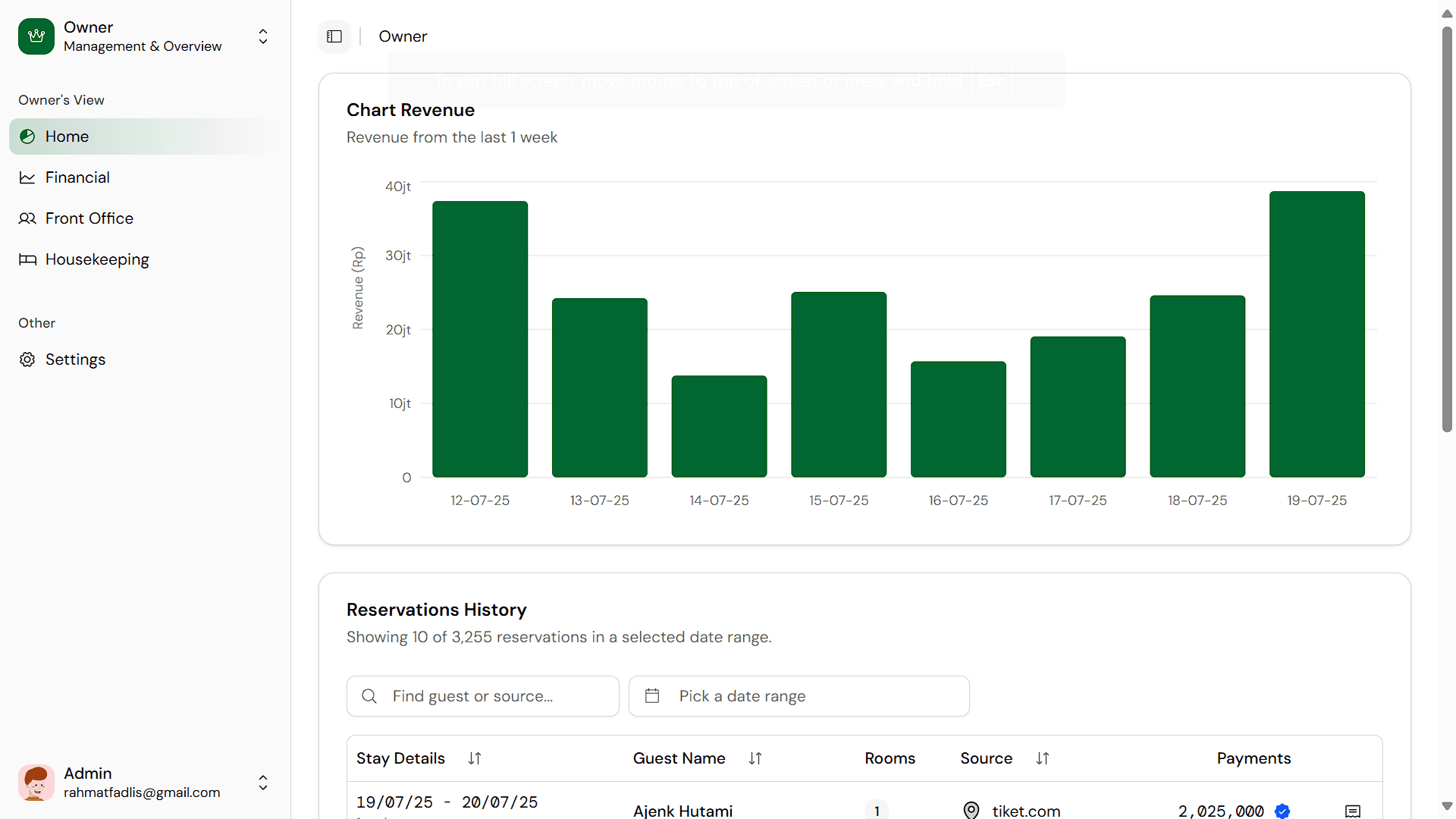Open the Pick a date range selector
Screen dimensions: 1456x819
tap(799, 695)
